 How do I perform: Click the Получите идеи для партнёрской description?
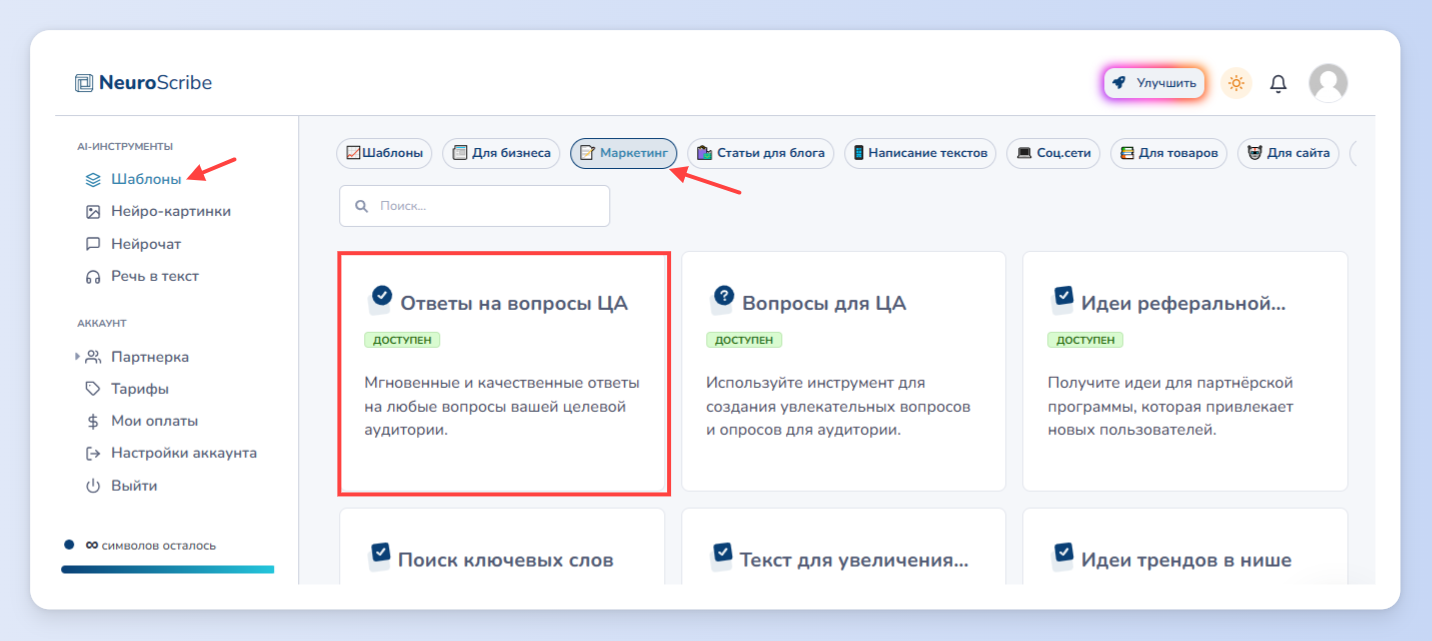point(1171,406)
